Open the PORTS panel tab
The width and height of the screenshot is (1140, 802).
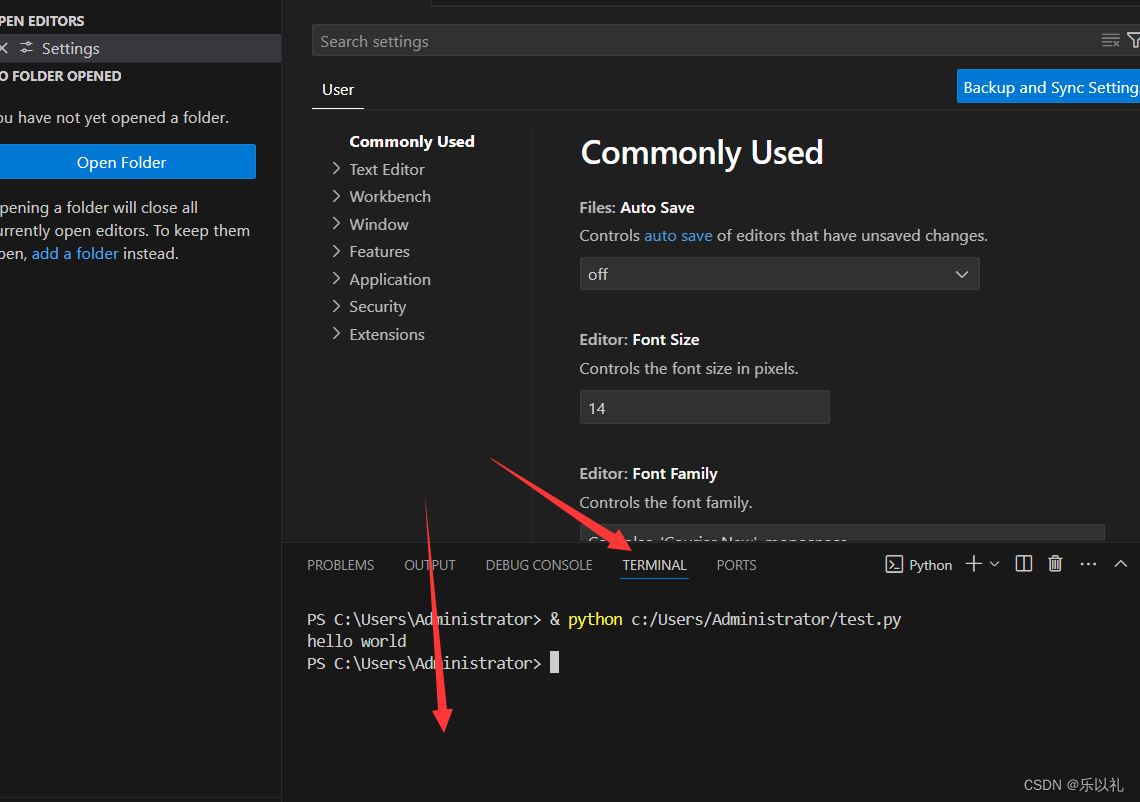736,565
